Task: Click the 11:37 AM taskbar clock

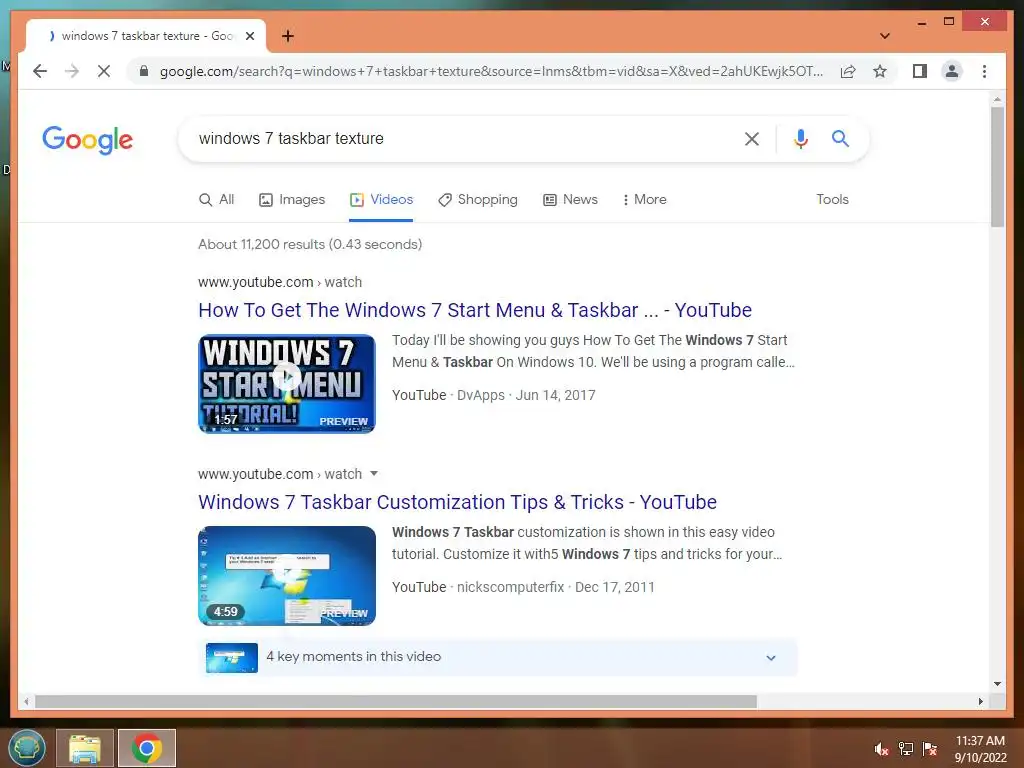Action: (980, 749)
